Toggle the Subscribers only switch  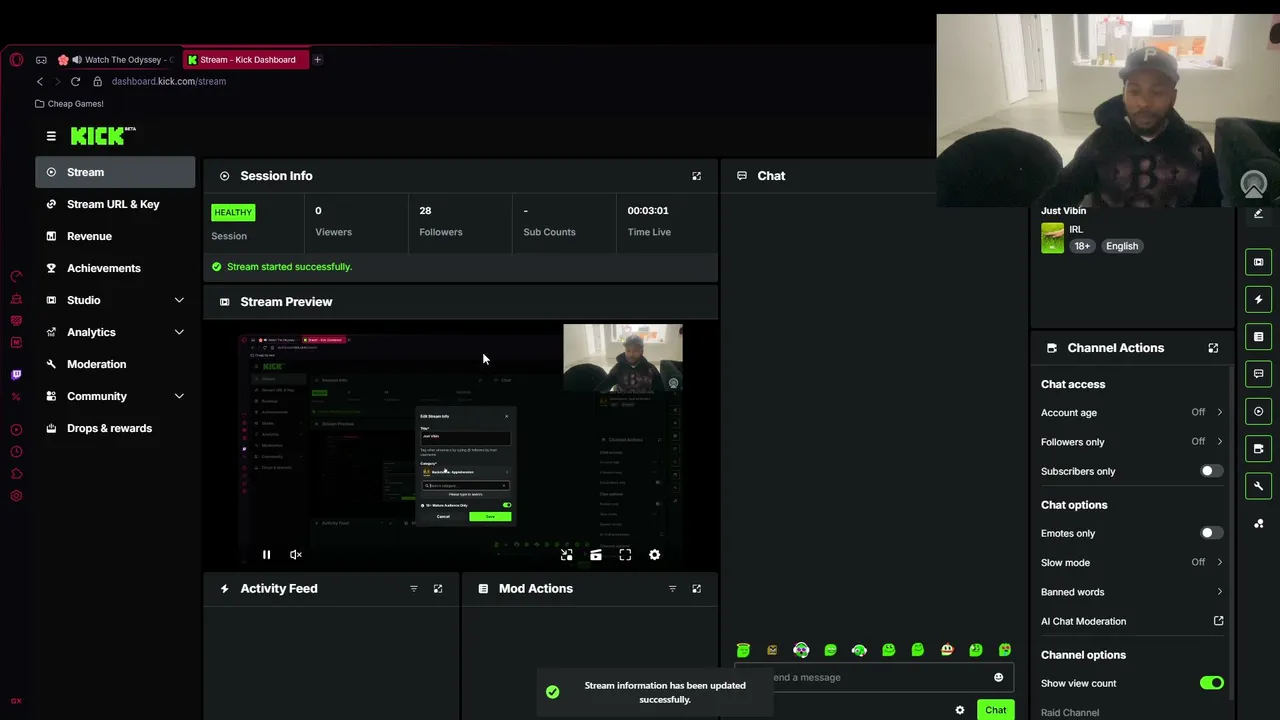click(x=1211, y=471)
